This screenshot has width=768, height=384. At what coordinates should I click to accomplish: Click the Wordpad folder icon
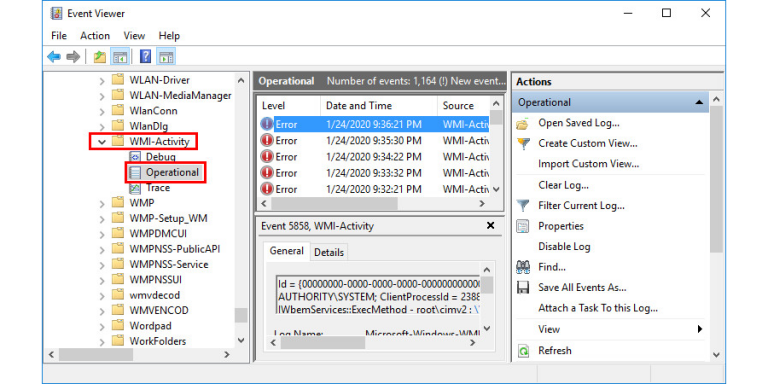point(118,325)
